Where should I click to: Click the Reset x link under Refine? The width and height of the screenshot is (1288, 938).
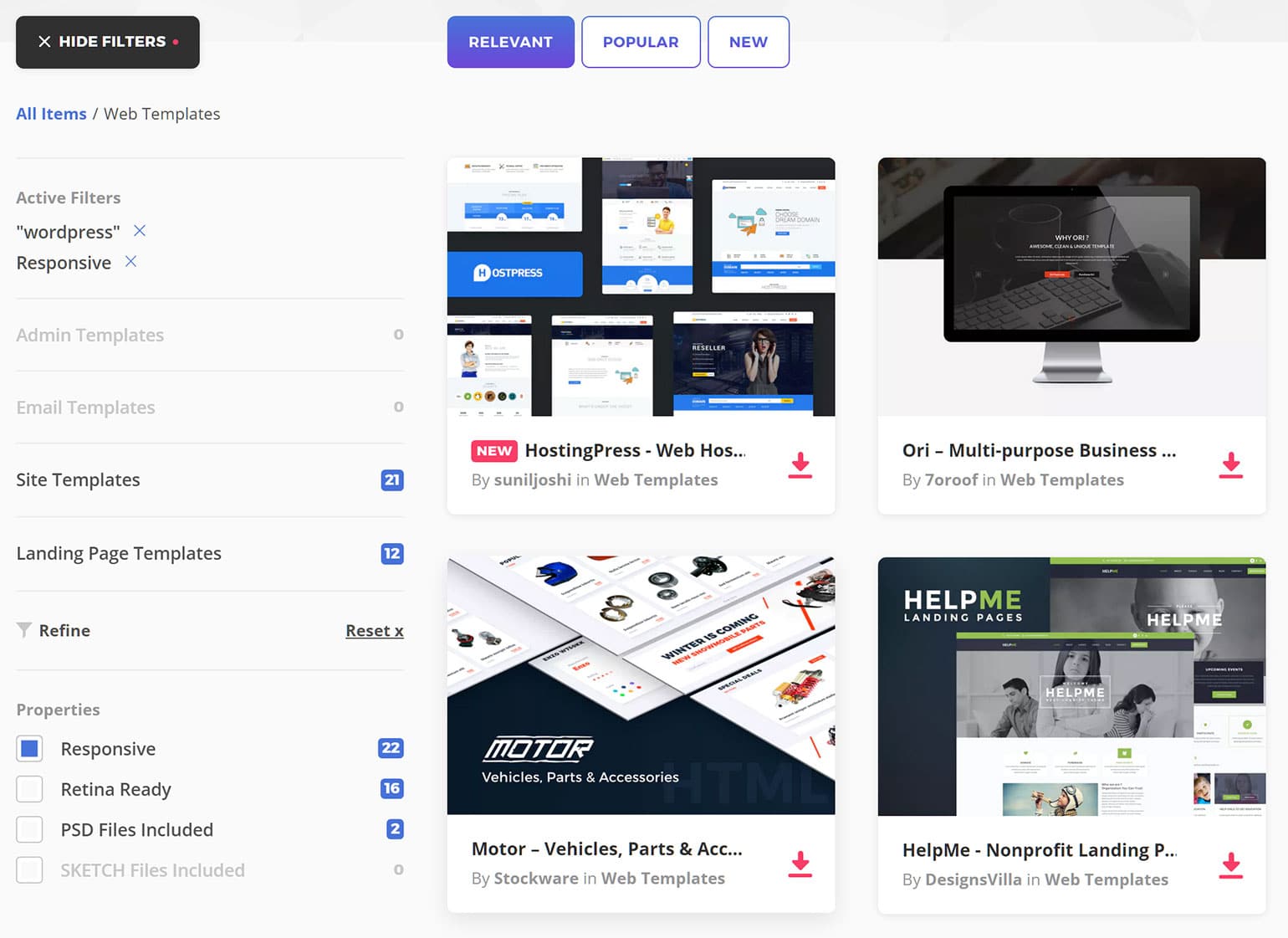pos(374,630)
